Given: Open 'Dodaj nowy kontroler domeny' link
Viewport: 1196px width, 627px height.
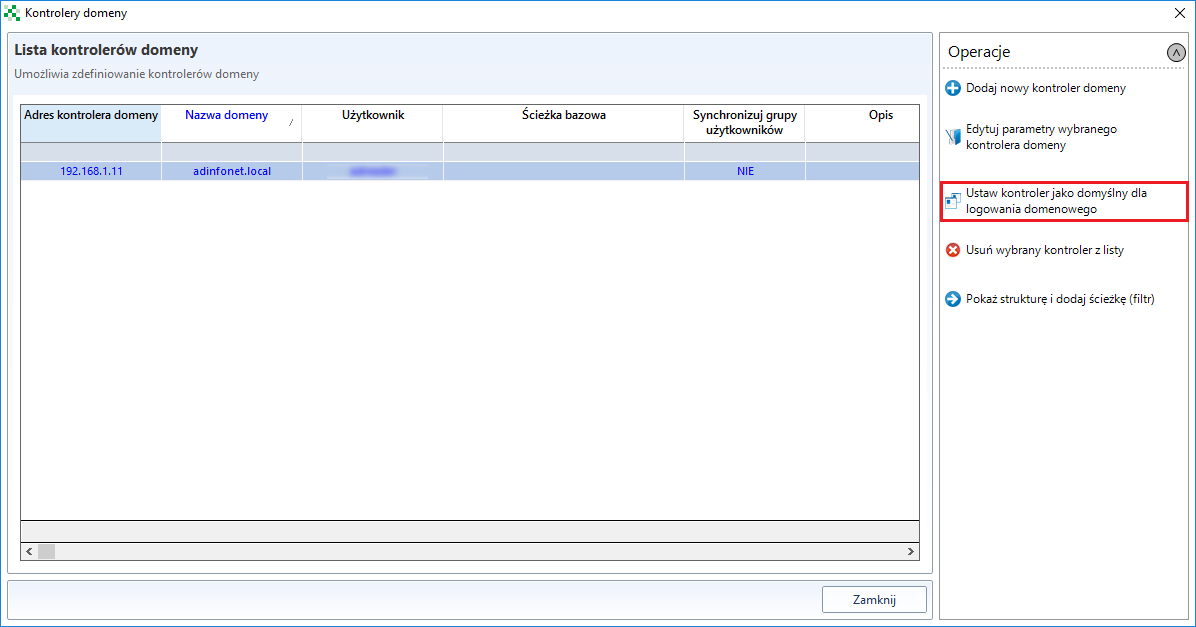Looking at the screenshot, I should [1045, 88].
